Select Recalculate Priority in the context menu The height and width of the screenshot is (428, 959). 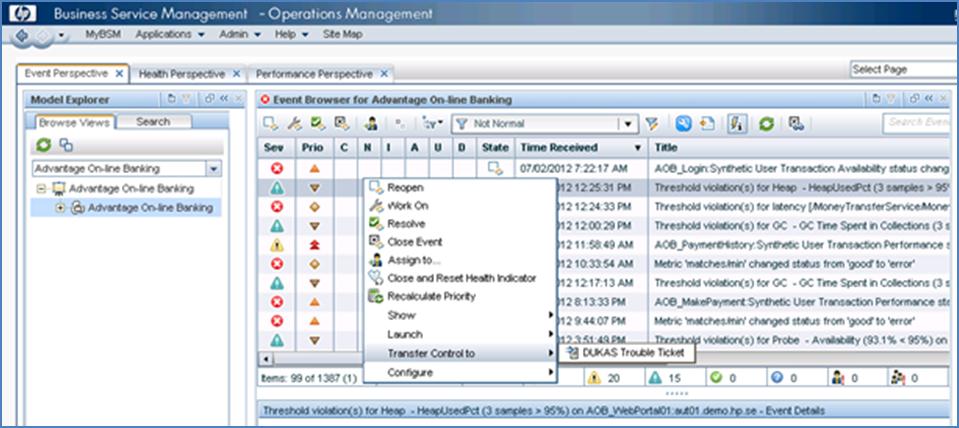click(460, 297)
